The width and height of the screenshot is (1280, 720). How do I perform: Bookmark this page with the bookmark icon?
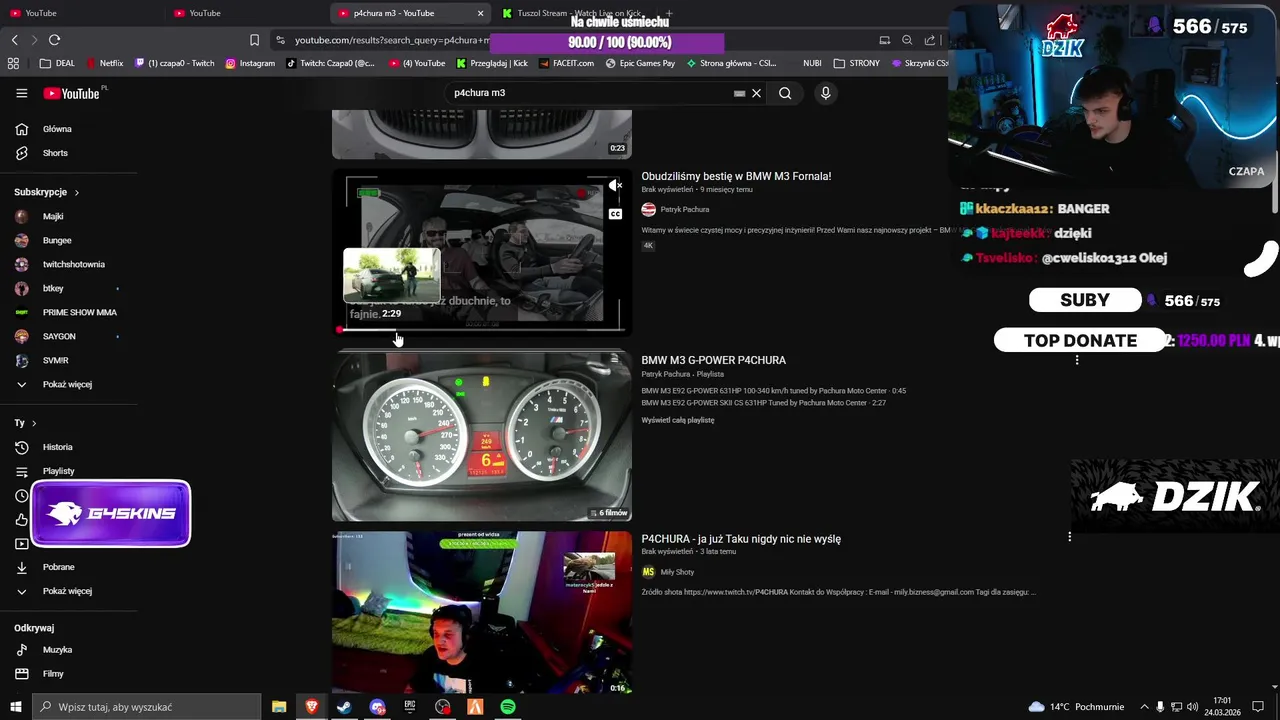point(254,40)
